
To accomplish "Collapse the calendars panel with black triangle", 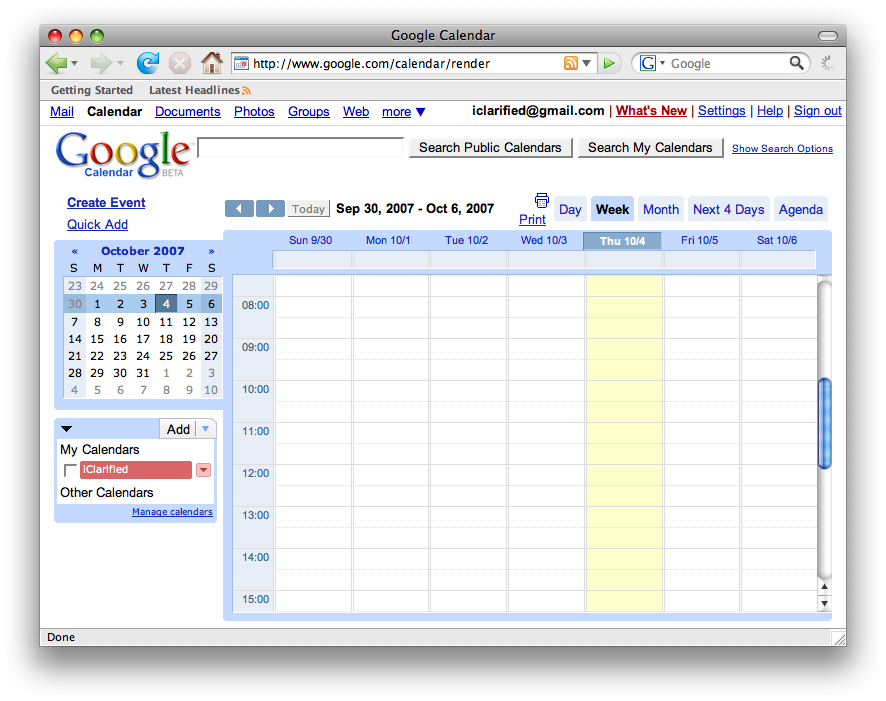I will point(67,429).
